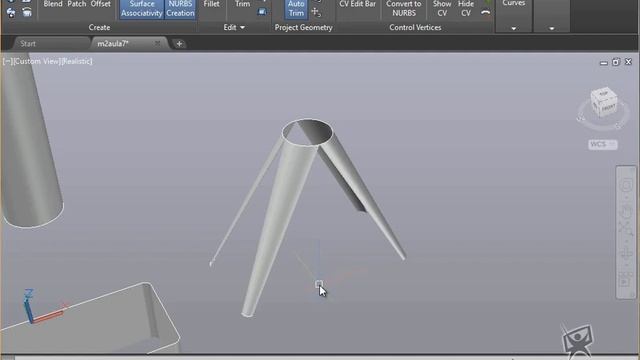Toggle Surface Associativity

[x=142, y=9]
